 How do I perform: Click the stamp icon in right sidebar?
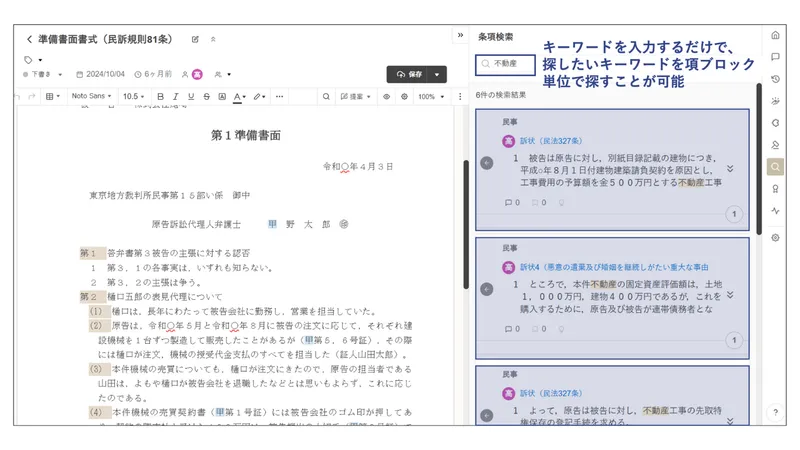tap(775, 145)
